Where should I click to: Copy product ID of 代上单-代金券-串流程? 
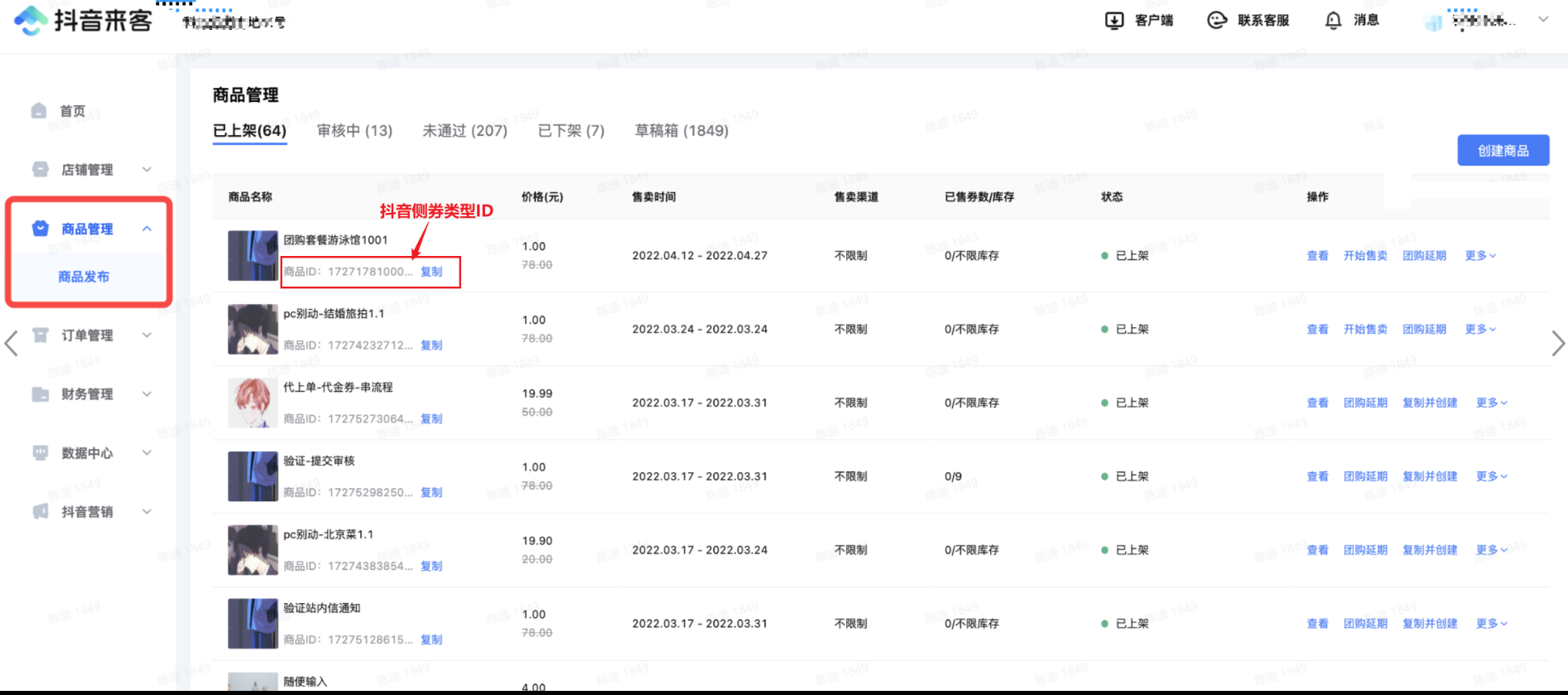click(x=431, y=419)
